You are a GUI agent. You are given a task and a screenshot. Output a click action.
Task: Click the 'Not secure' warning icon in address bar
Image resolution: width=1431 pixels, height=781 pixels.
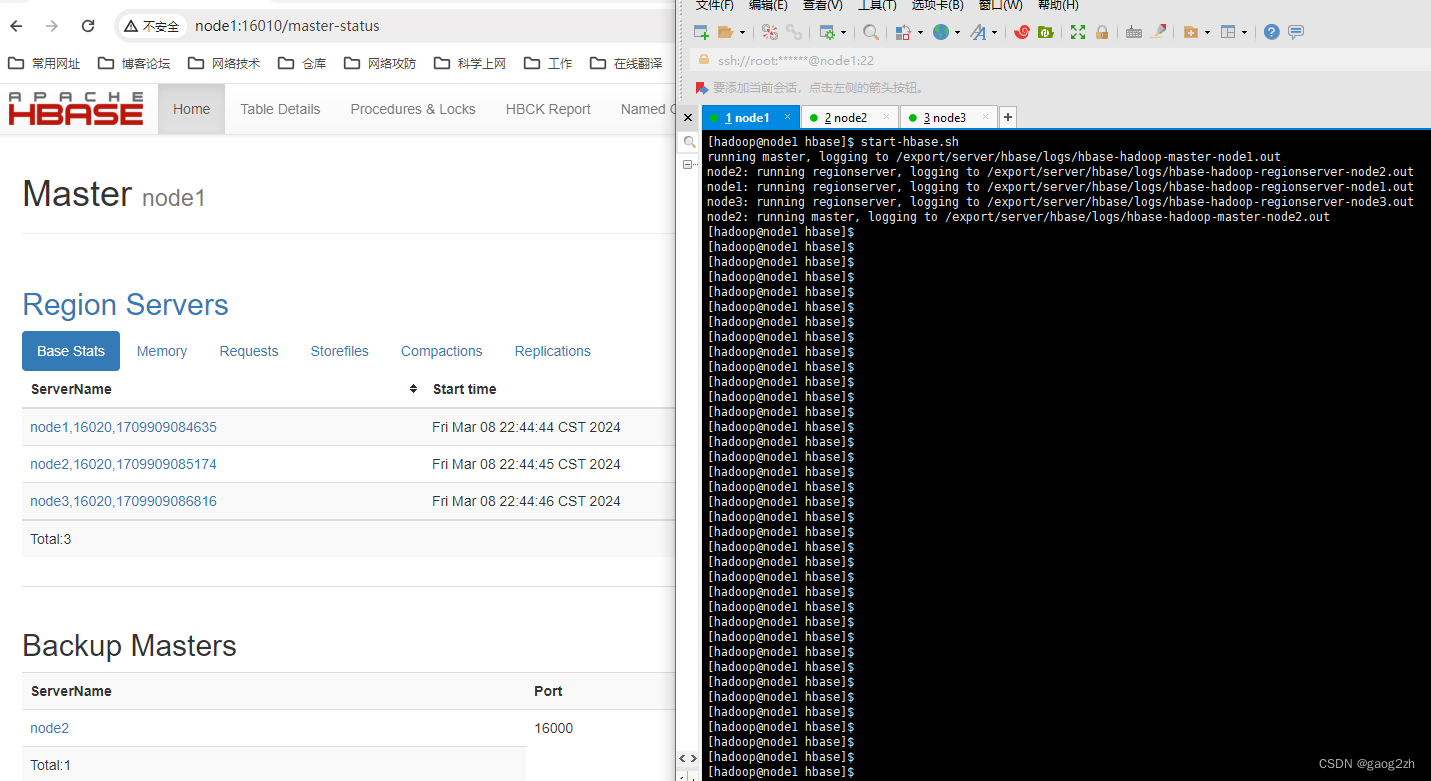tap(131, 26)
